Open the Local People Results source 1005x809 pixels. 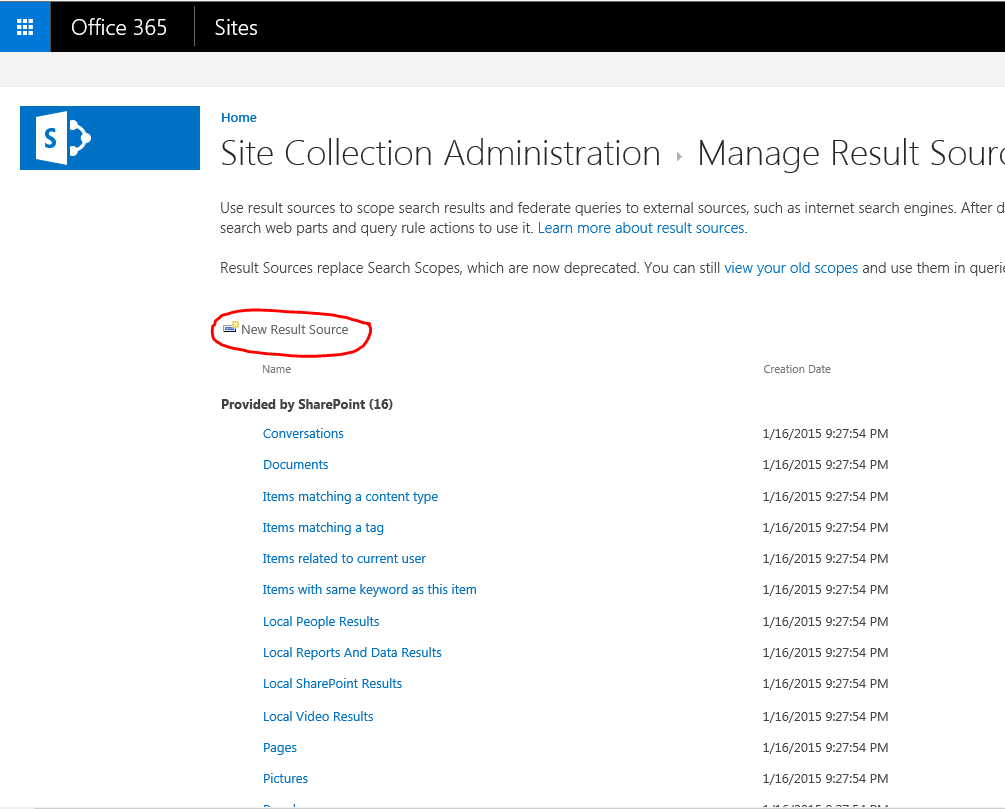pyautogui.click(x=321, y=622)
